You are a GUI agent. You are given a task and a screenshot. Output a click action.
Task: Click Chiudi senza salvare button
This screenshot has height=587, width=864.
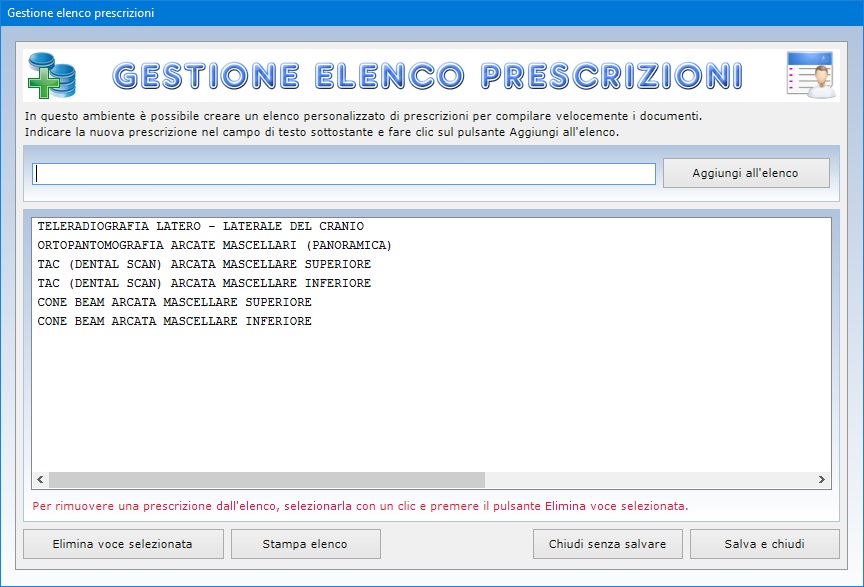pos(608,544)
